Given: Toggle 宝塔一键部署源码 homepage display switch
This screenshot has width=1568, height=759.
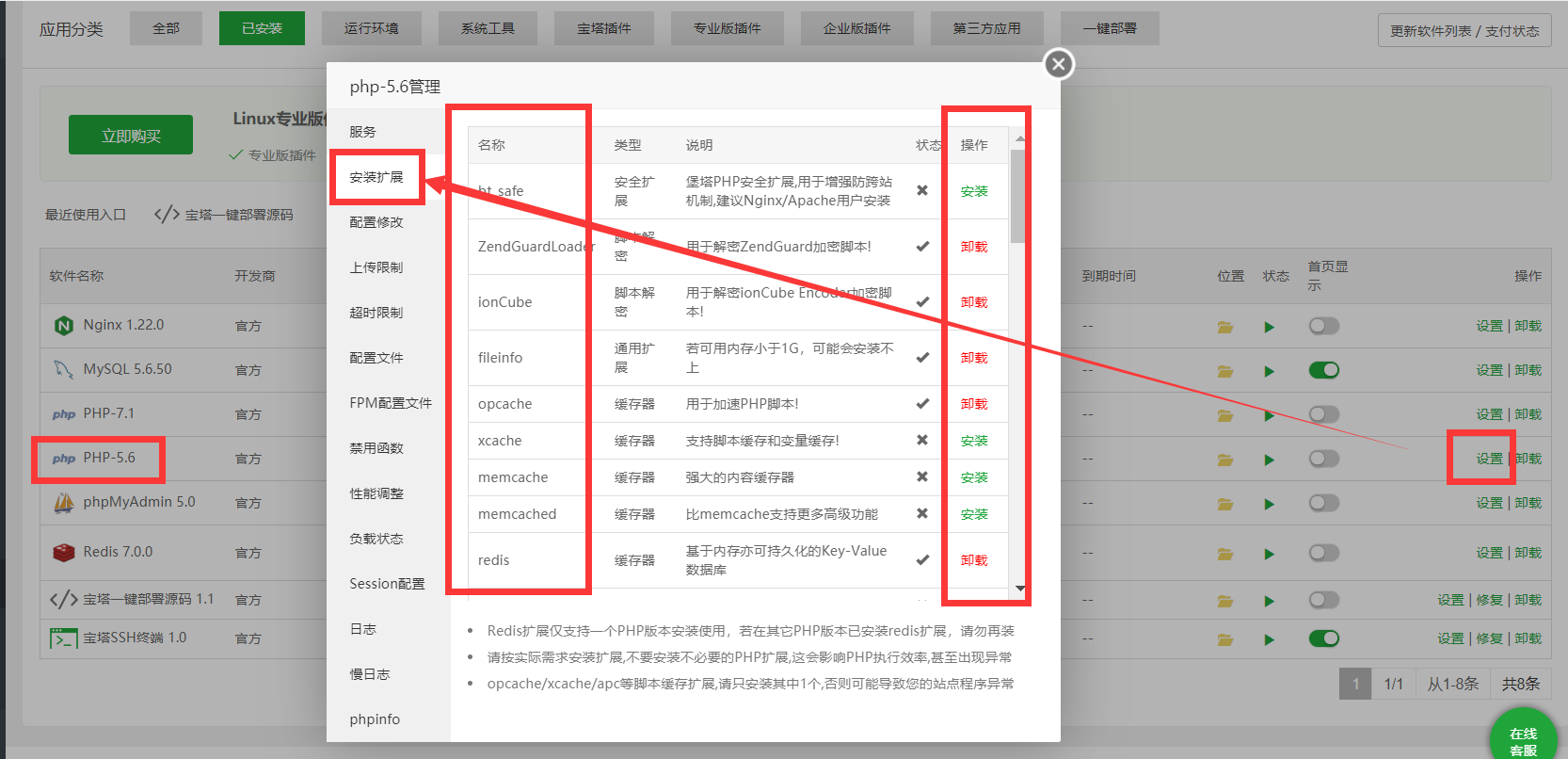Looking at the screenshot, I should coord(1324,600).
